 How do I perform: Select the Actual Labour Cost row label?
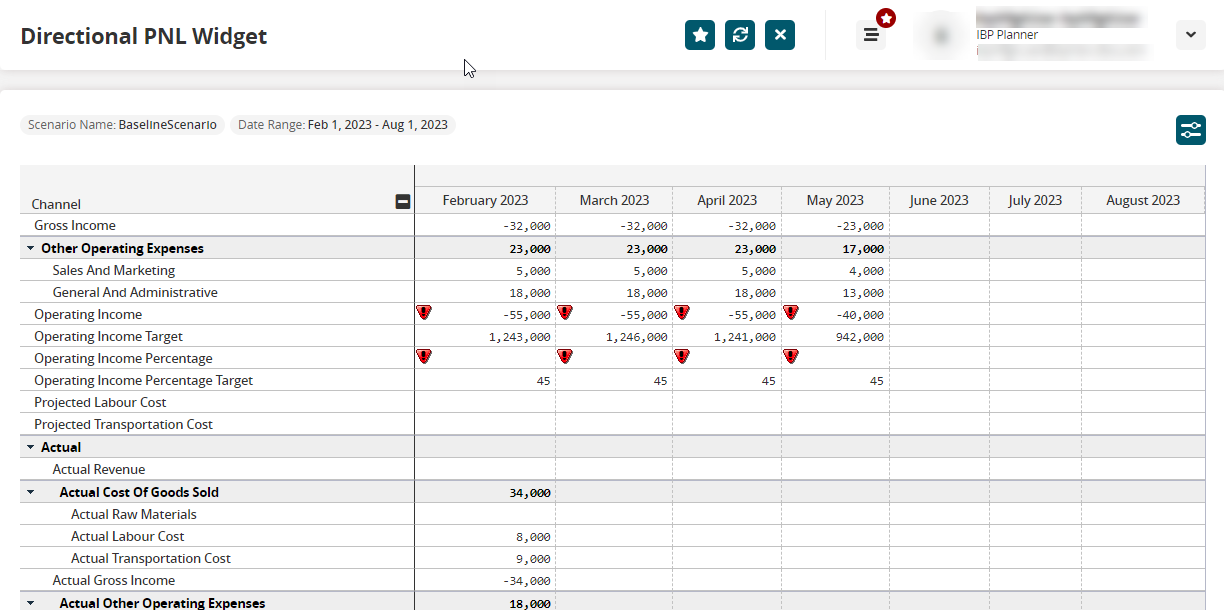[x=127, y=537]
